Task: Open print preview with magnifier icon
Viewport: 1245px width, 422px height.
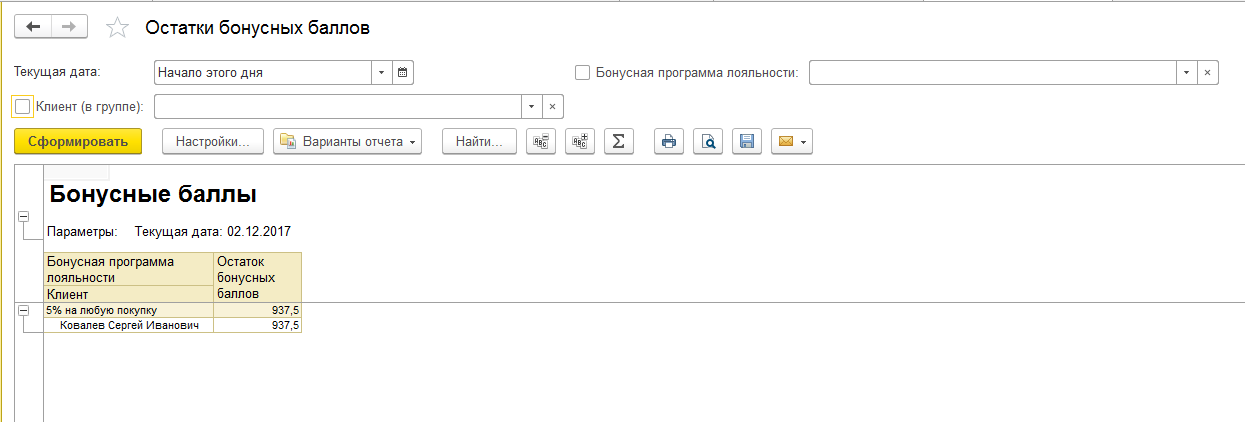Action: 708,142
